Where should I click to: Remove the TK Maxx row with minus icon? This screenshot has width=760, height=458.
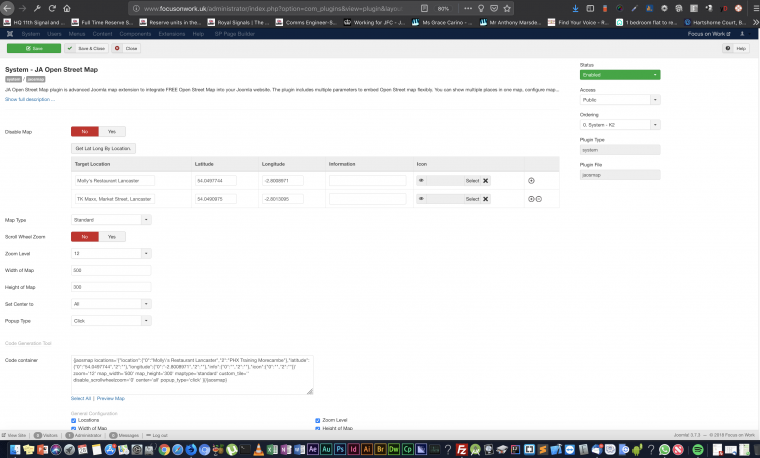538,199
